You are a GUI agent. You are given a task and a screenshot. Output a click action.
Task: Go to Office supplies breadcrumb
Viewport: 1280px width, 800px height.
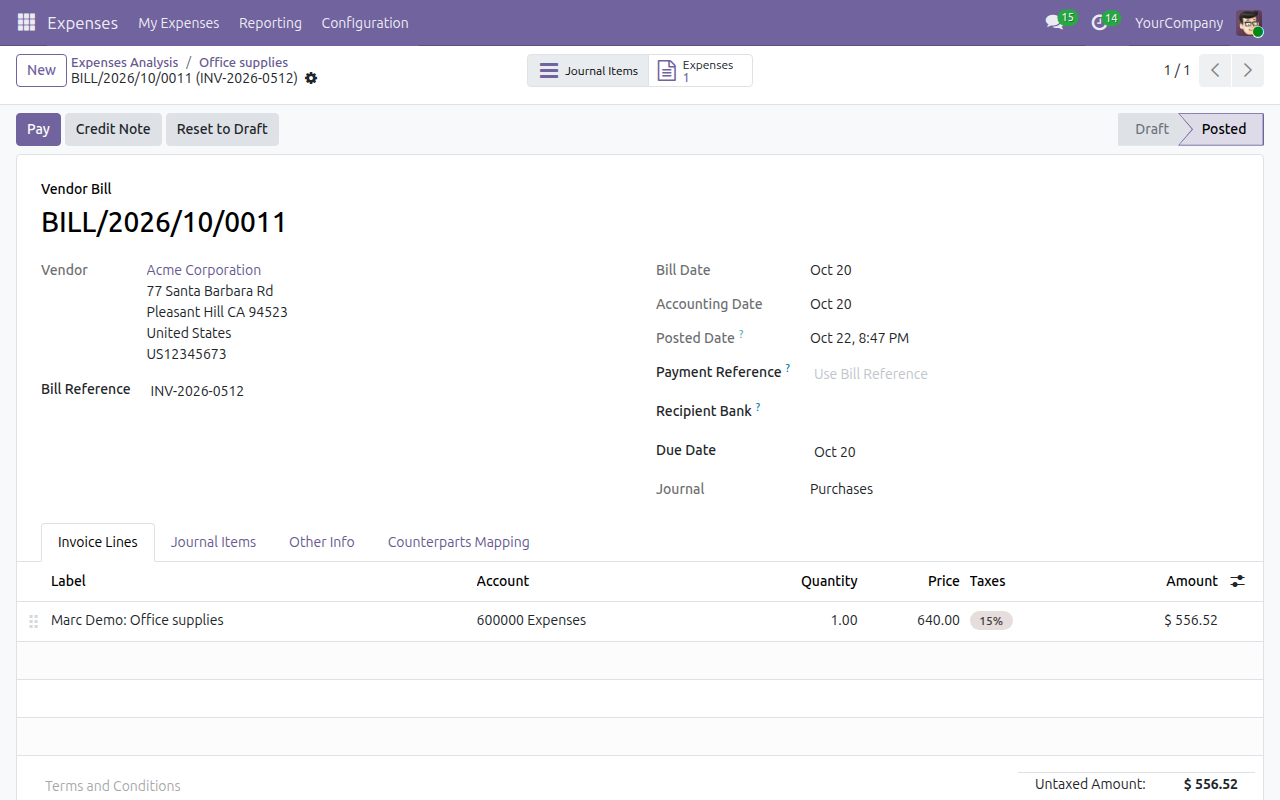[243, 62]
